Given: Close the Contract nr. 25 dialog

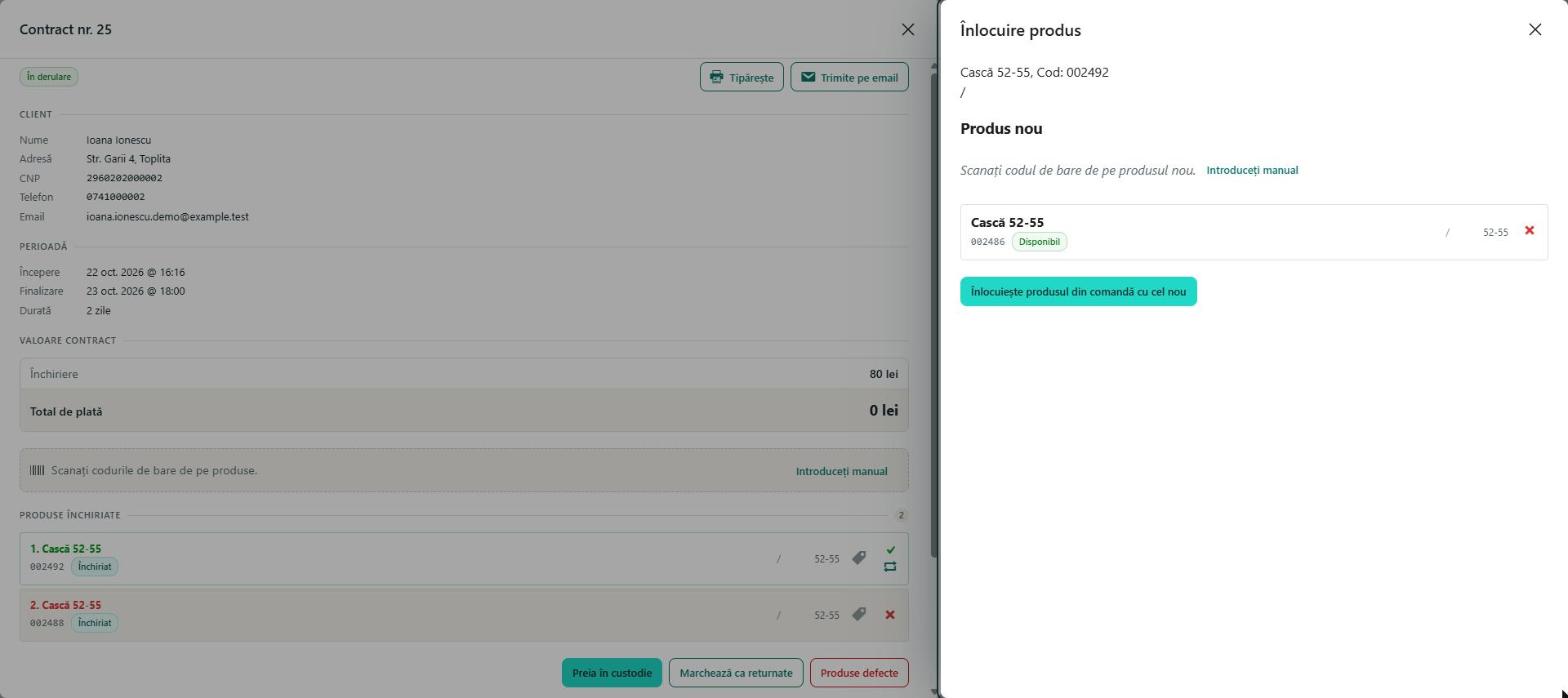Looking at the screenshot, I should coord(908,30).
